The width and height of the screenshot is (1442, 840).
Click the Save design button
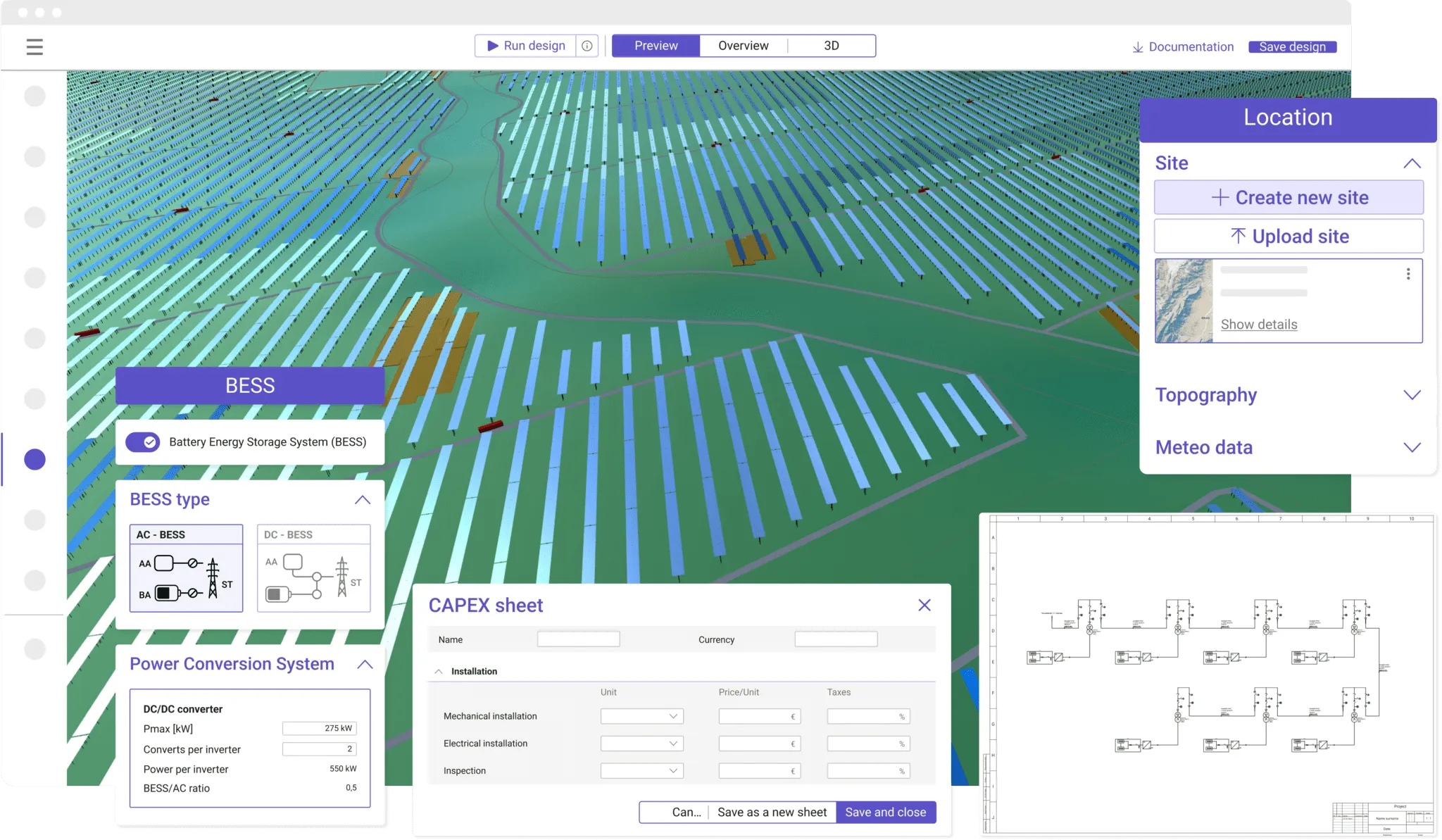[1292, 47]
